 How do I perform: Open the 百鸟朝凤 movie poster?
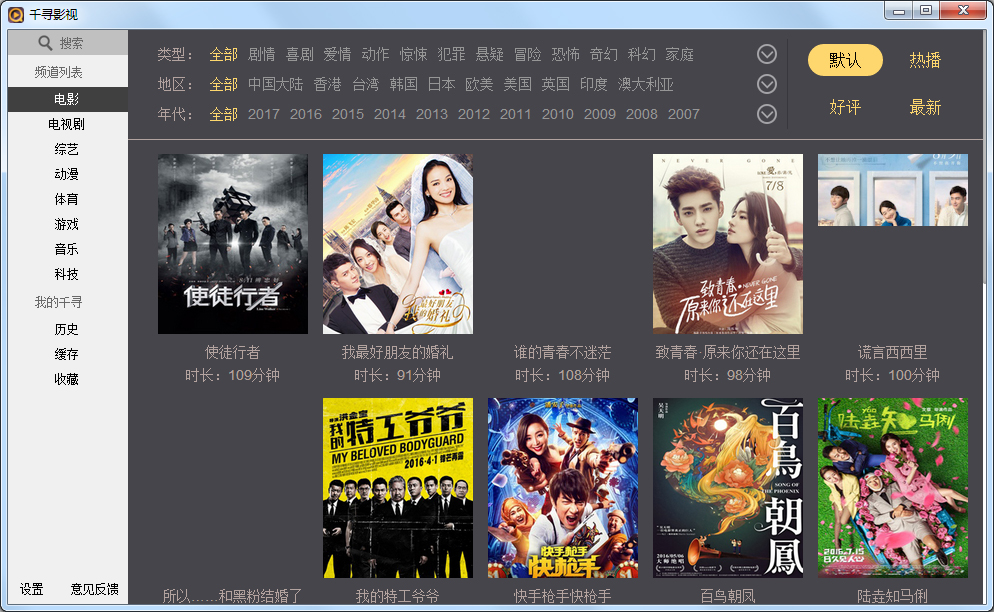tap(728, 488)
